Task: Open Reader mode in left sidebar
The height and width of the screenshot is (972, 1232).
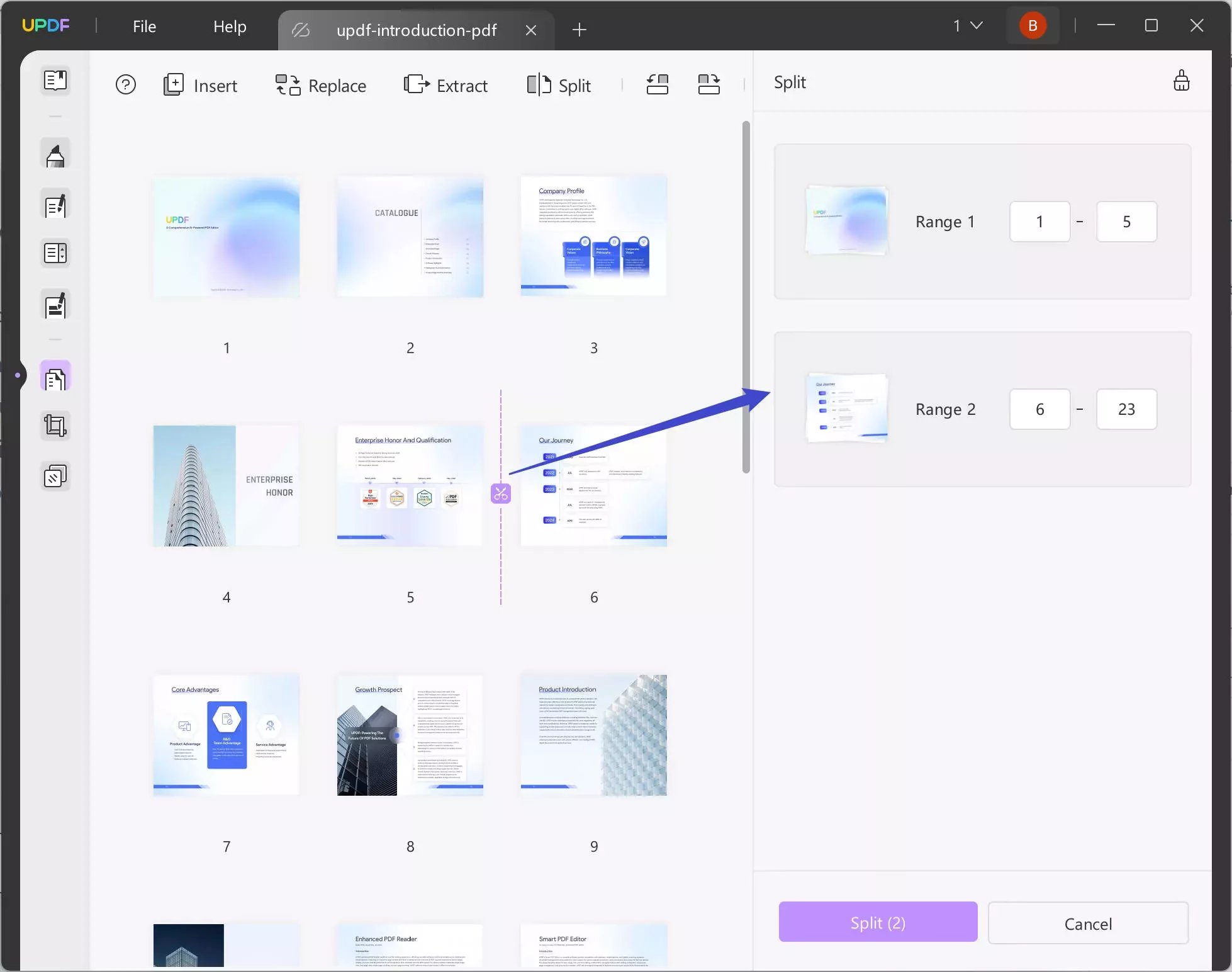Action: pos(55,81)
